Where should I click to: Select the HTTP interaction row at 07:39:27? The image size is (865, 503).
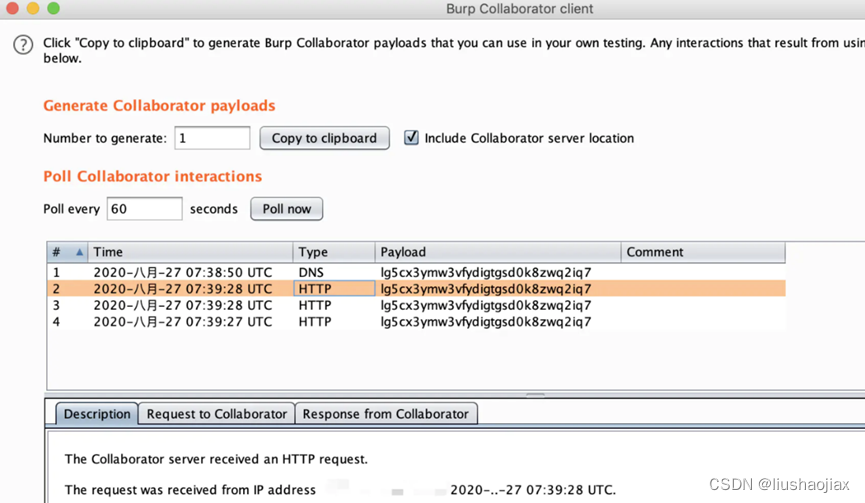[x=417, y=322]
